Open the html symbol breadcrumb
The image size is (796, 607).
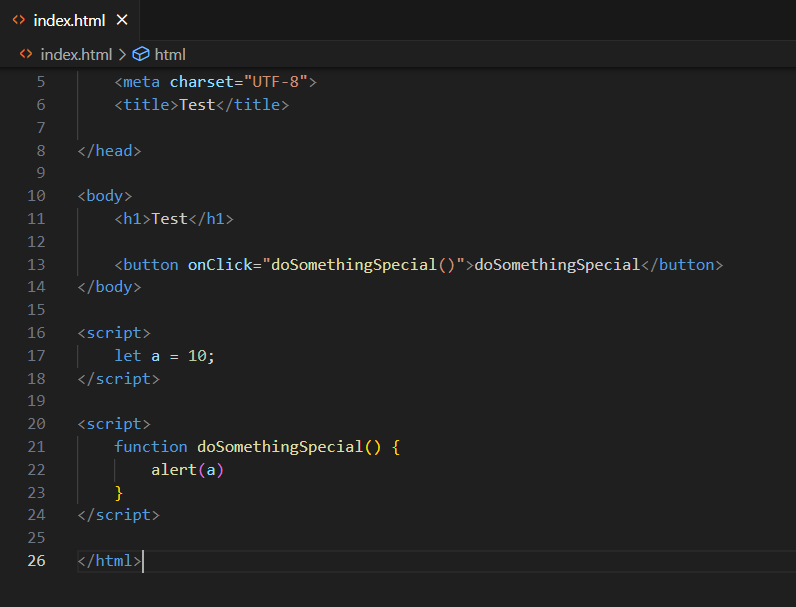[170, 54]
